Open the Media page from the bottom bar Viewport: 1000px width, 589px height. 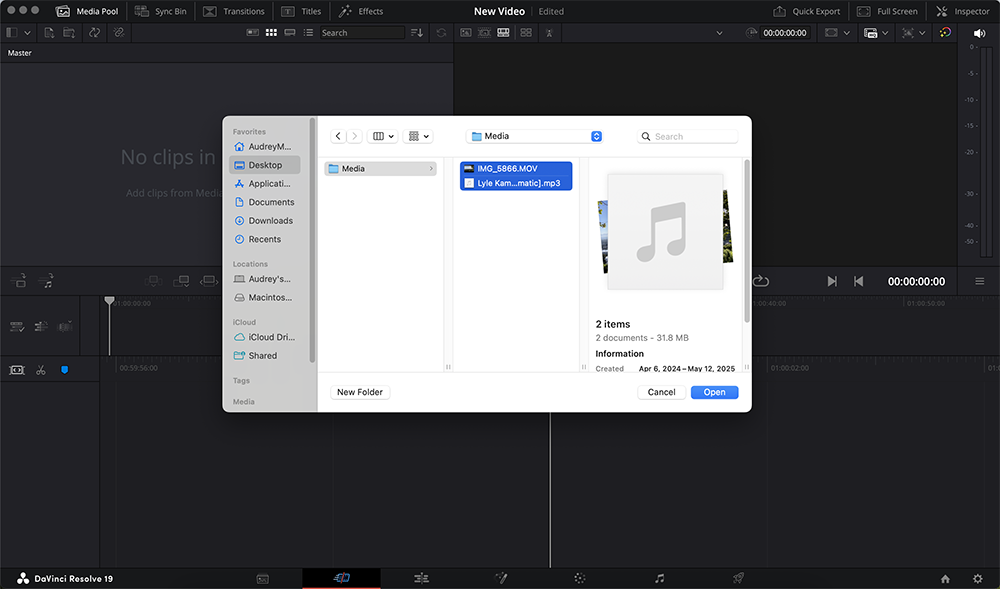(262, 578)
